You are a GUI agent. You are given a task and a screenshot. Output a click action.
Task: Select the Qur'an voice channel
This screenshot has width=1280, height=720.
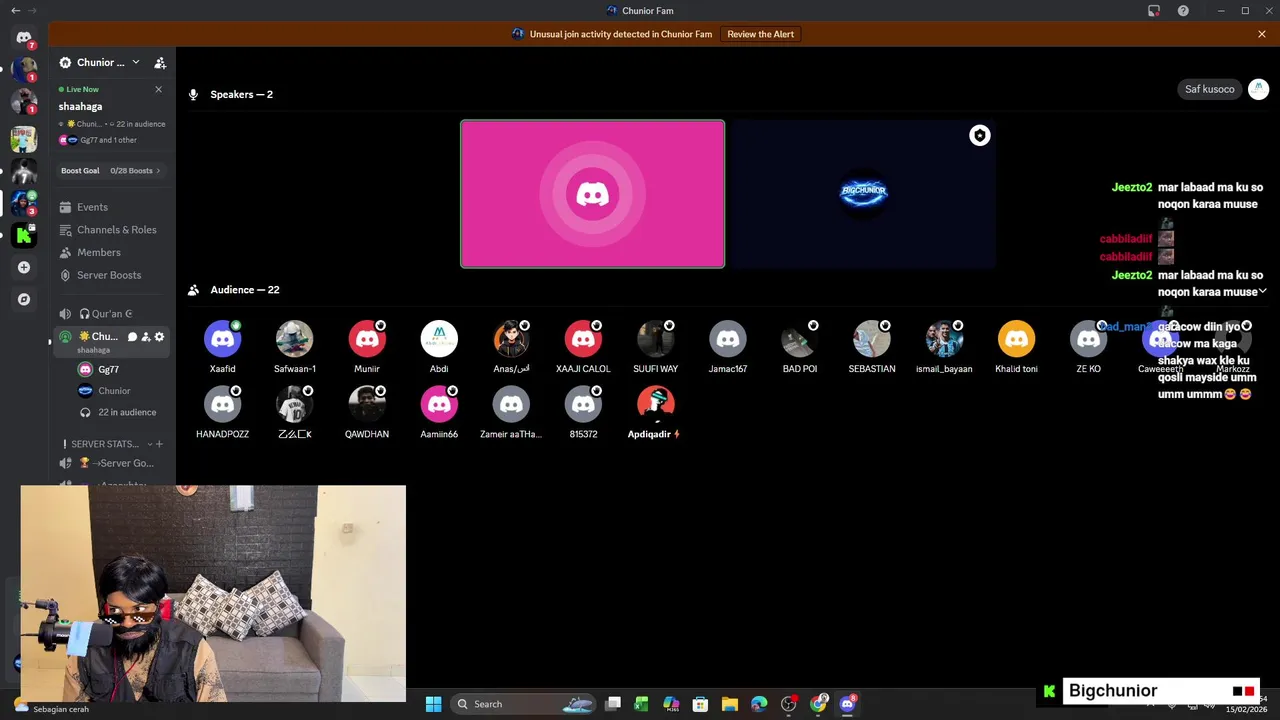[113, 314]
